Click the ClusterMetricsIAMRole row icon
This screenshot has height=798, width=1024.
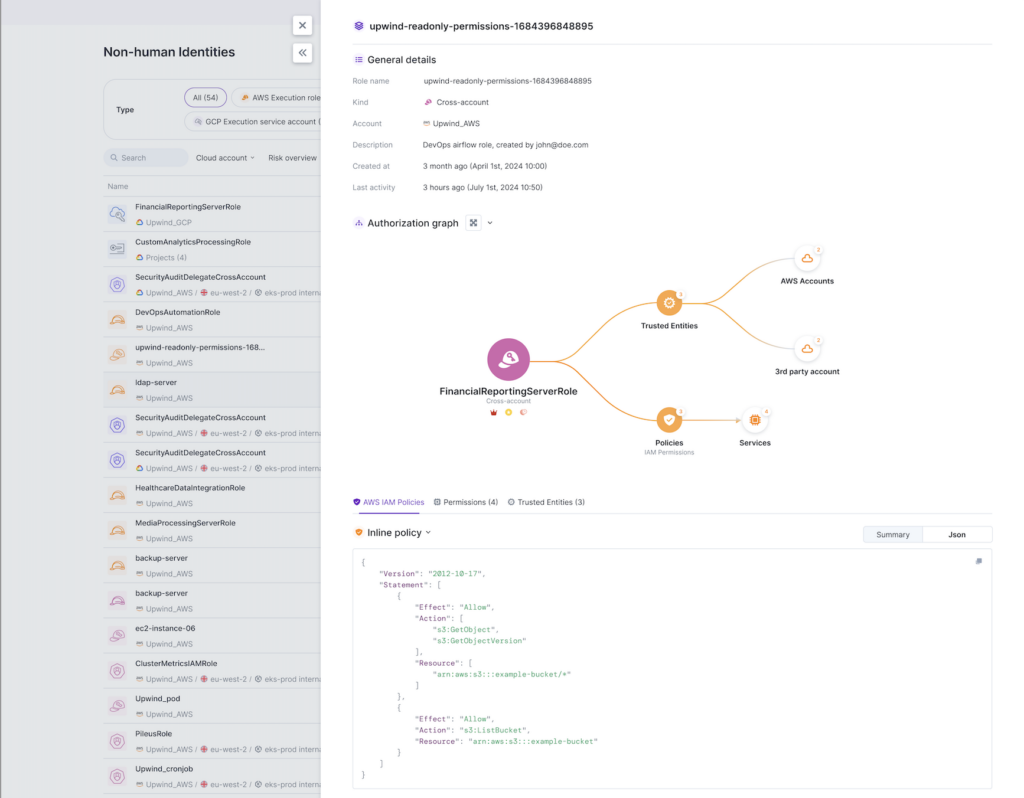118,671
